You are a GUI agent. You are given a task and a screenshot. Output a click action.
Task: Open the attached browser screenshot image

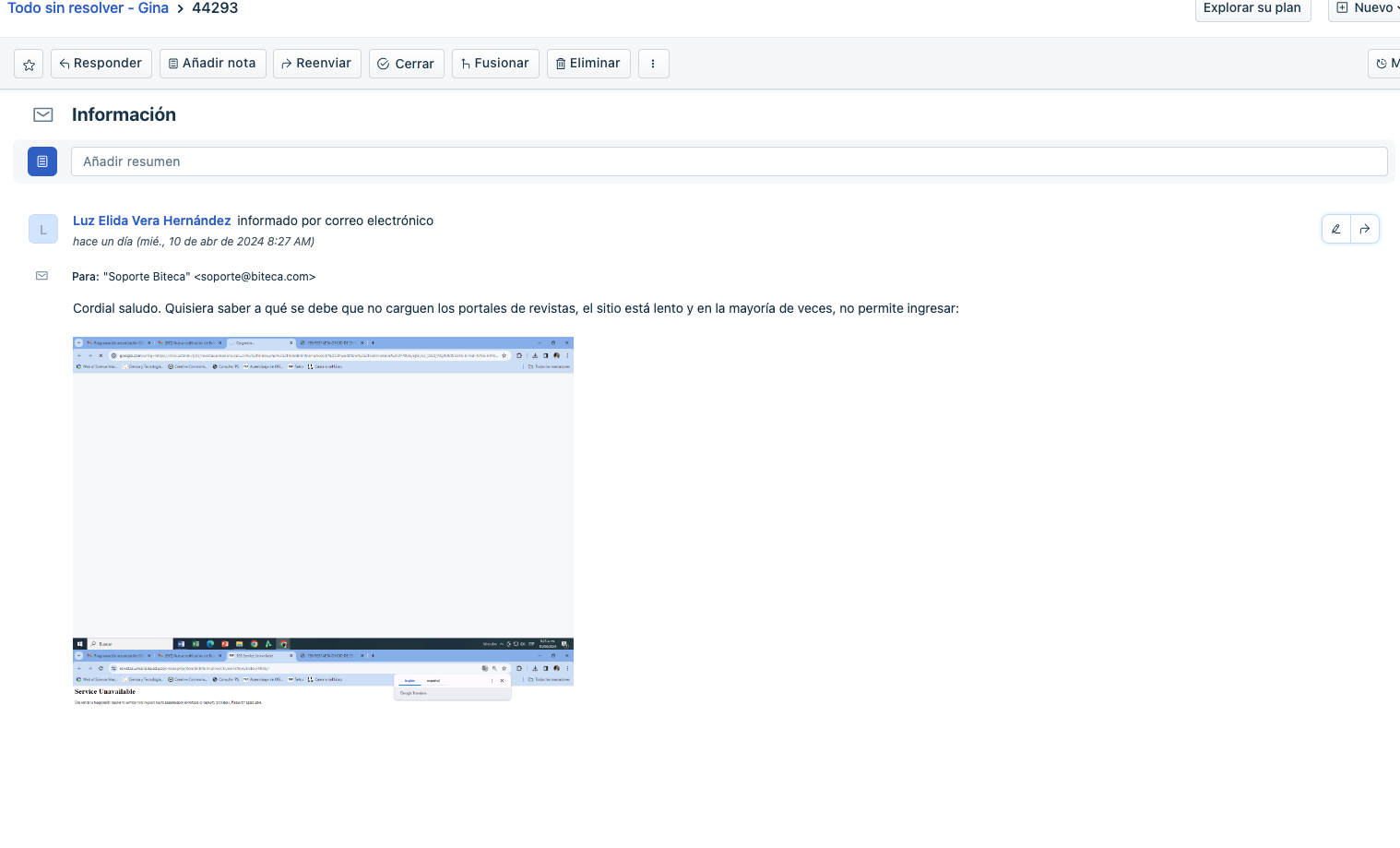(323, 521)
